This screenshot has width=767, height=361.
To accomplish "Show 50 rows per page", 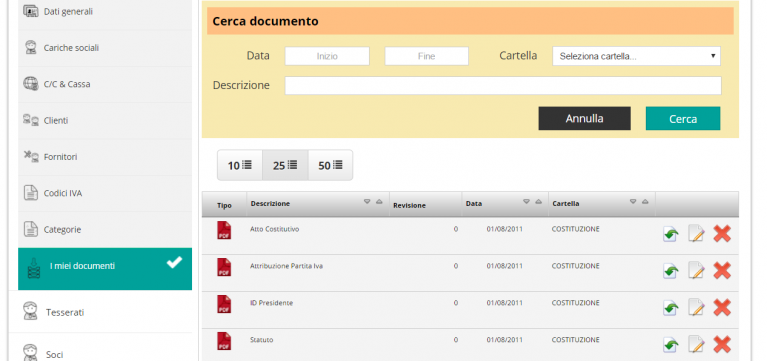I will [330, 165].
